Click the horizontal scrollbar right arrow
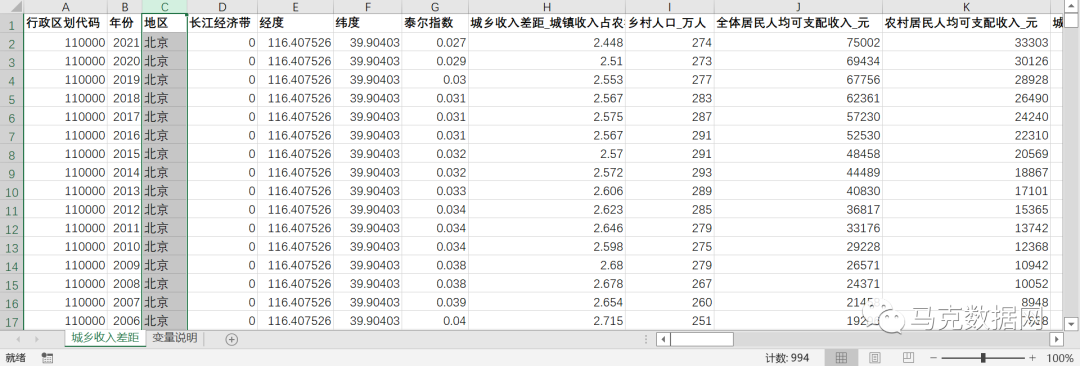 pyautogui.click(x=1056, y=339)
